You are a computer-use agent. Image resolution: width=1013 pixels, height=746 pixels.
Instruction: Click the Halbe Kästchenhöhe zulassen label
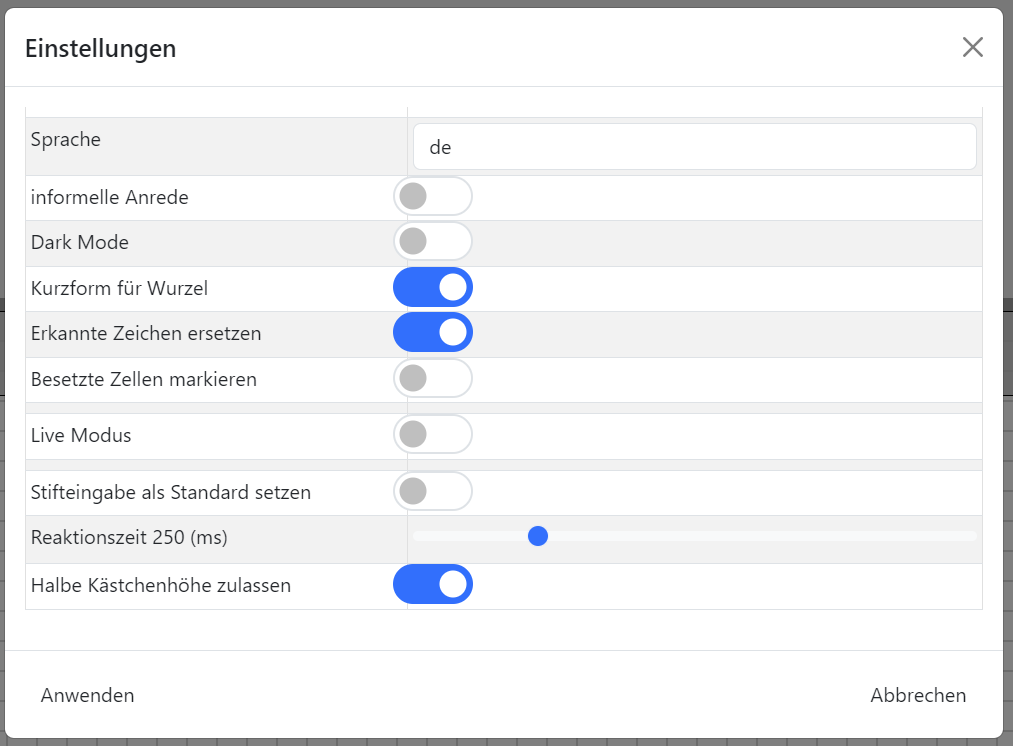tap(161, 585)
